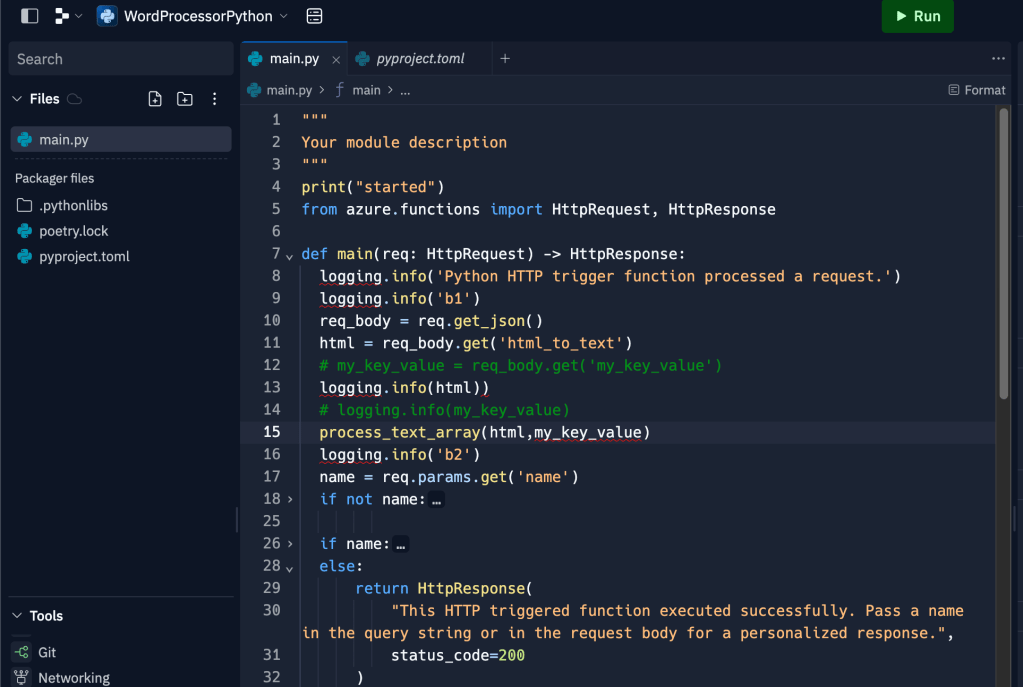Click logging.info('b2') on line 16
The width and height of the screenshot is (1023, 687).
pos(399,455)
